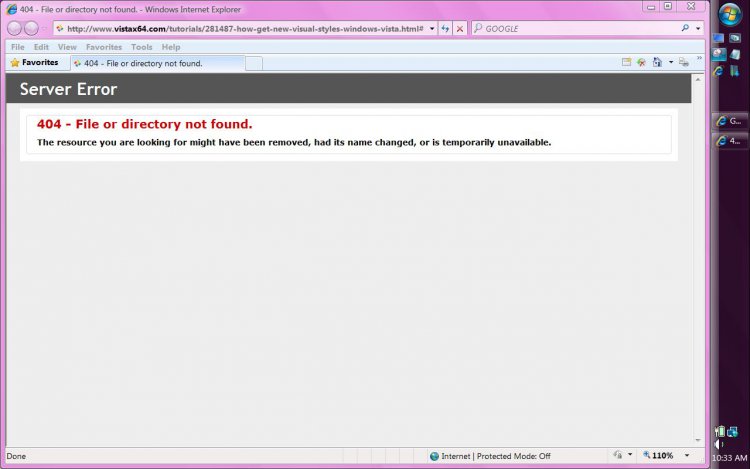Open the Home button dropdown arrow
The image size is (750, 469).
click(671, 62)
